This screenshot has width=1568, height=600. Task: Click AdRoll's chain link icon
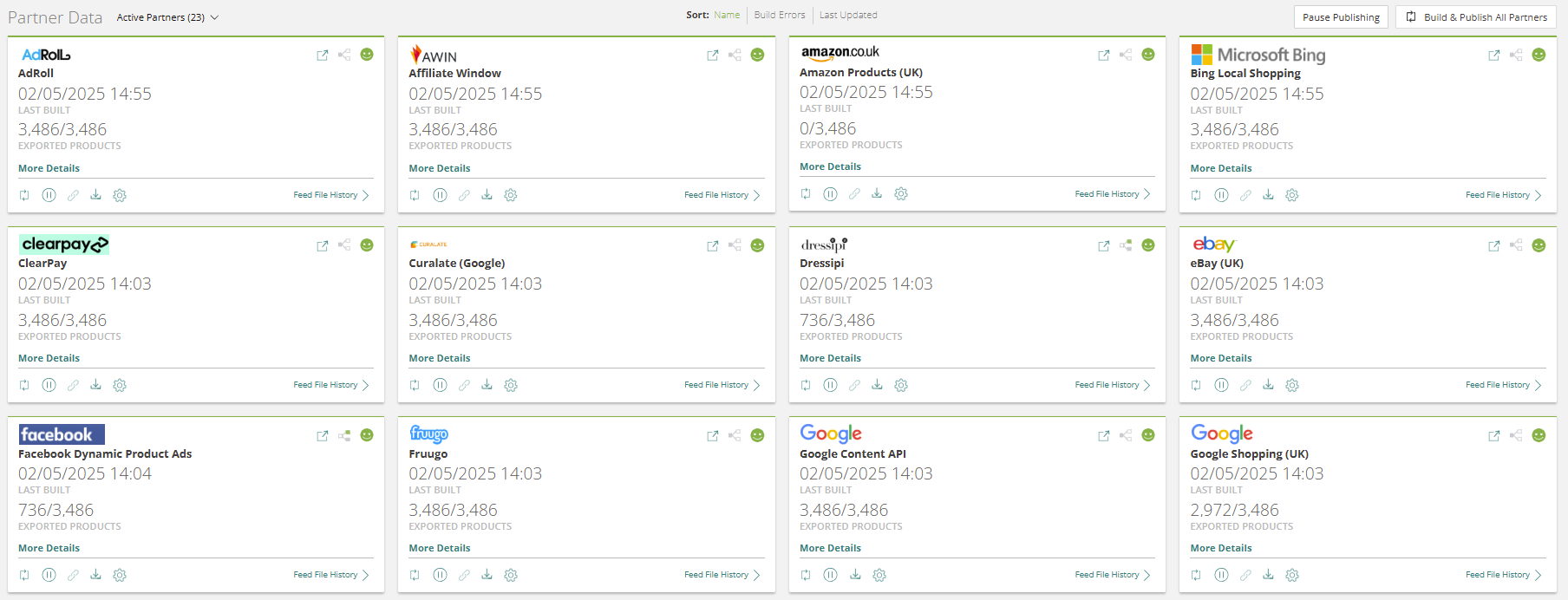[73, 195]
